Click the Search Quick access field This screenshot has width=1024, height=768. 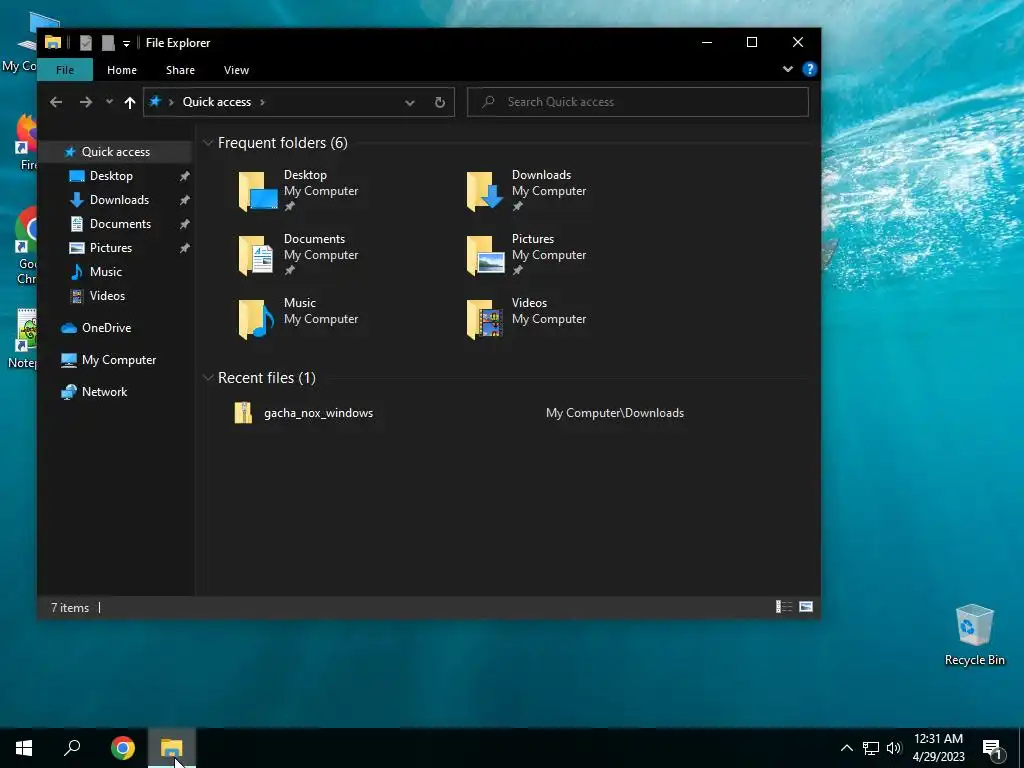[637, 102]
